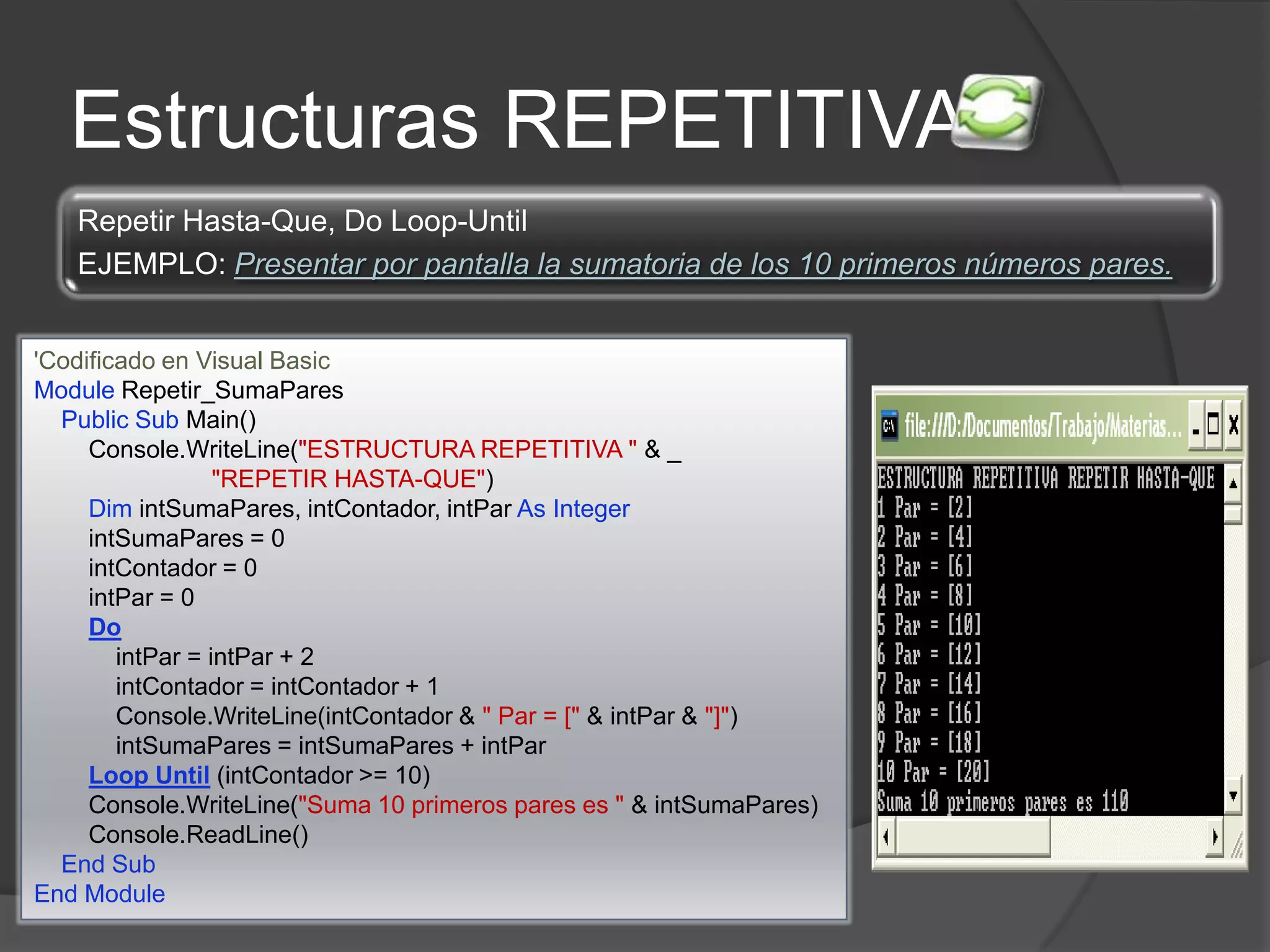1270x952 pixels.
Task: Click console output line '6 Par = [12]'
Action: pyautogui.click(x=929, y=654)
